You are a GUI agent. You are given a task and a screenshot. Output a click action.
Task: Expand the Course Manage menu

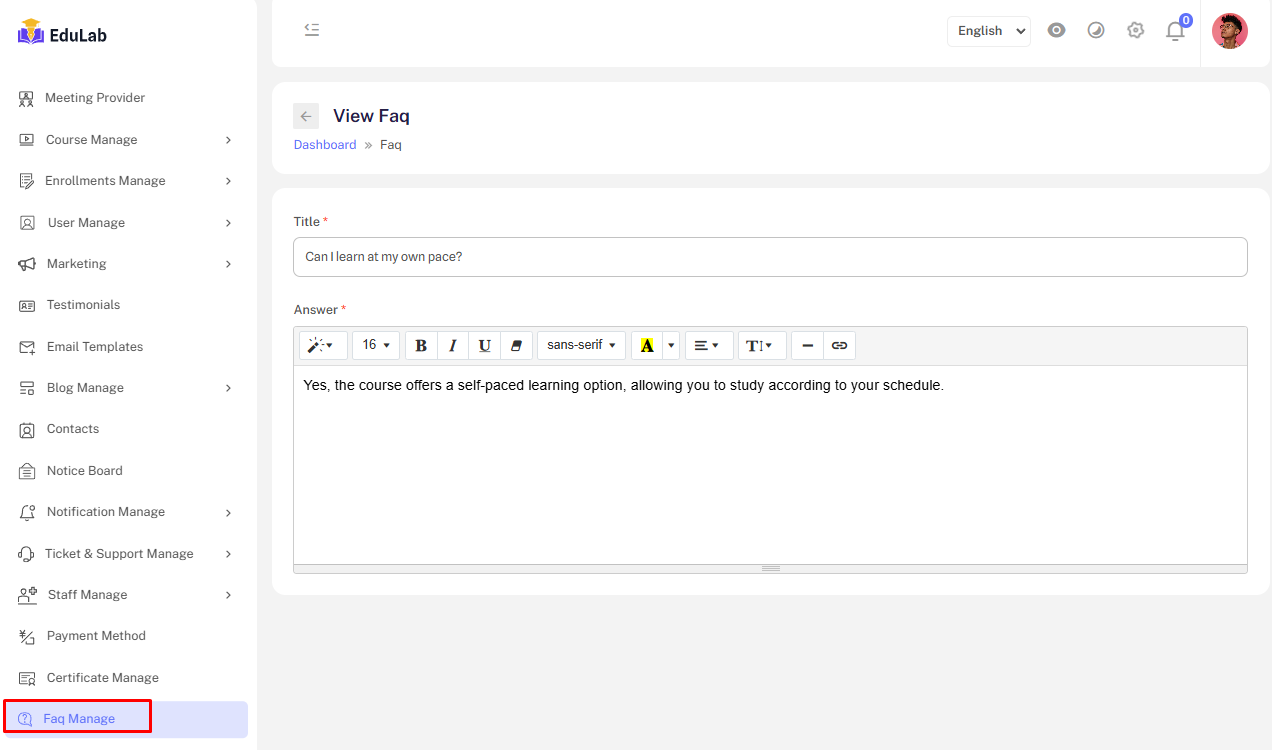pos(126,140)
